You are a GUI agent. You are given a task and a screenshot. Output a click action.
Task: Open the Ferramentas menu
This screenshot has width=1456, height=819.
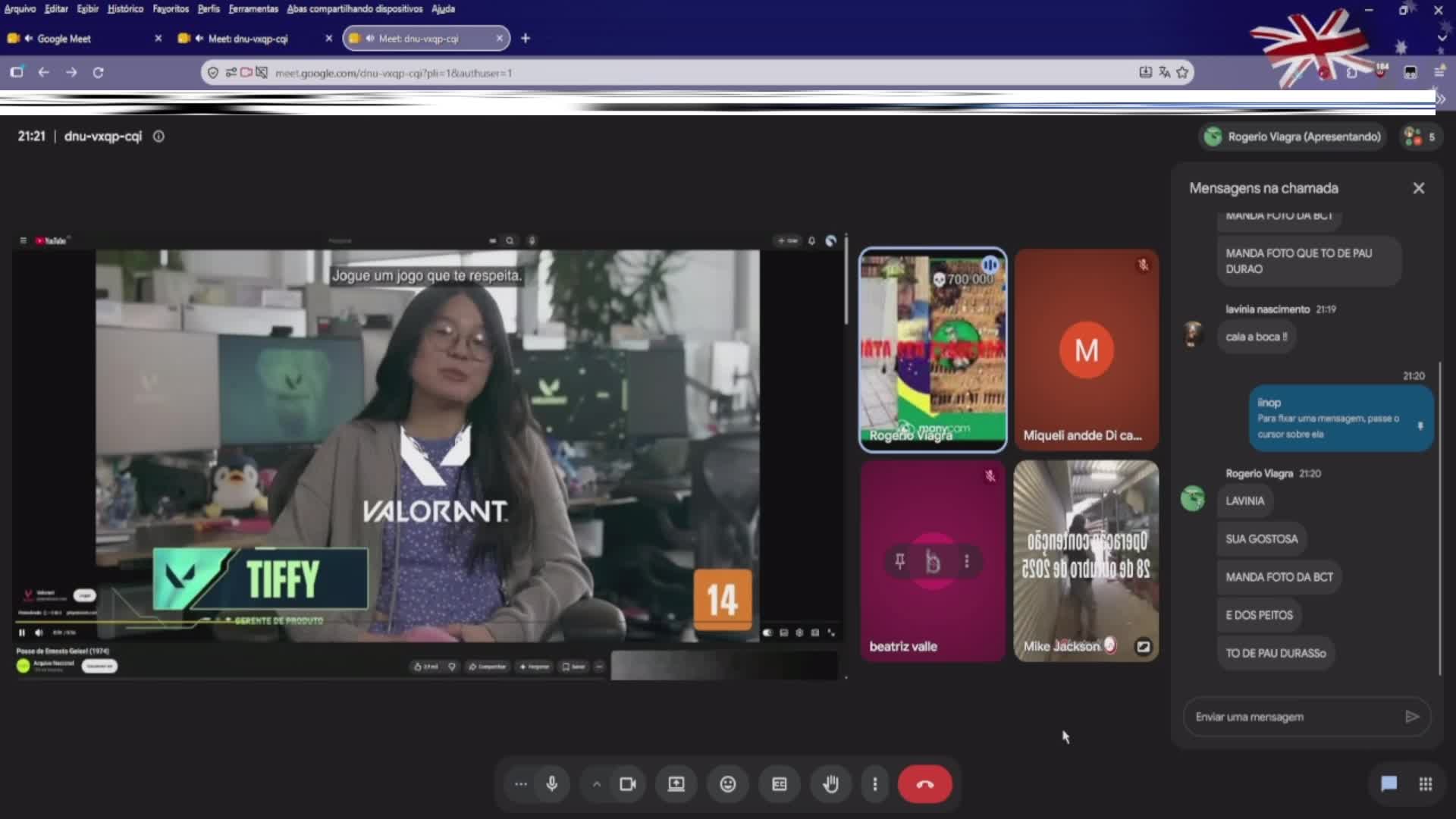coord(253,9)
